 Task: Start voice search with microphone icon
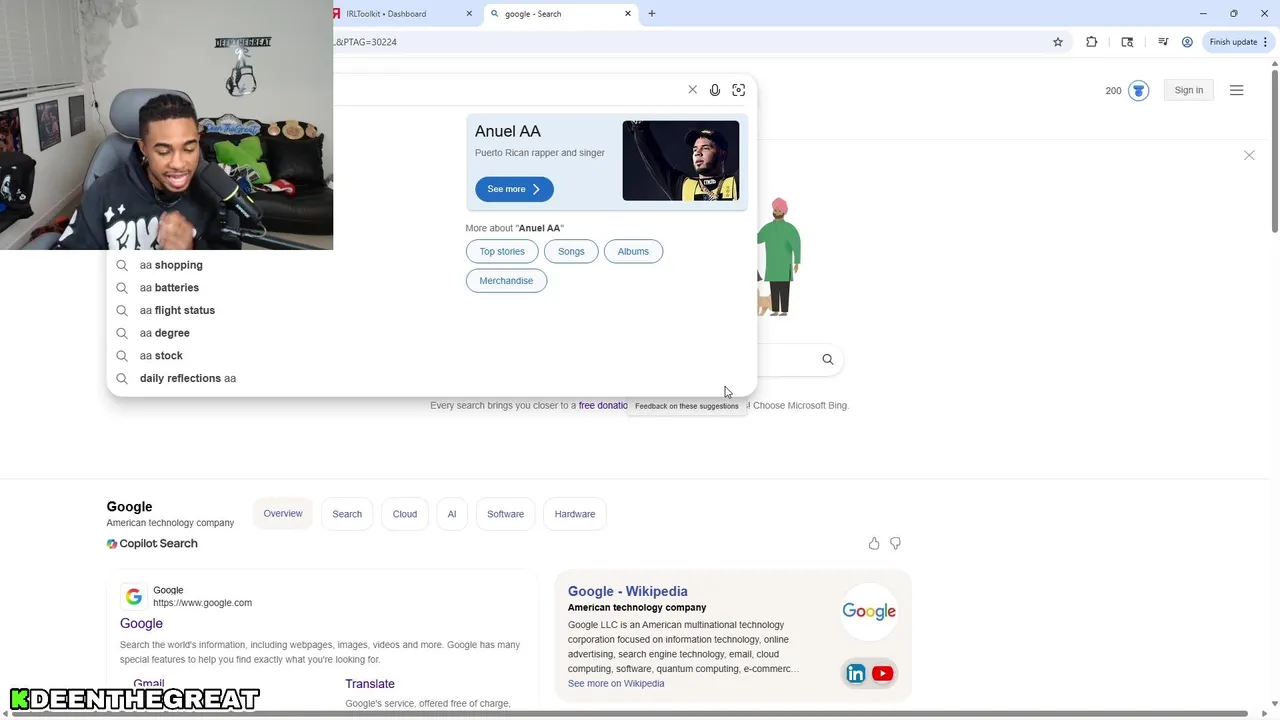tap(715, 90)
